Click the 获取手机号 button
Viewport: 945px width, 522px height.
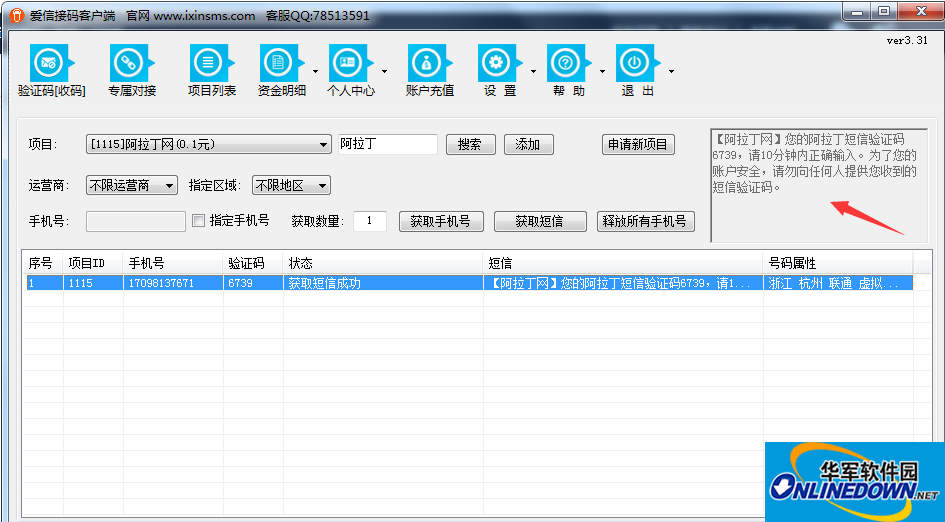[441, 221]
